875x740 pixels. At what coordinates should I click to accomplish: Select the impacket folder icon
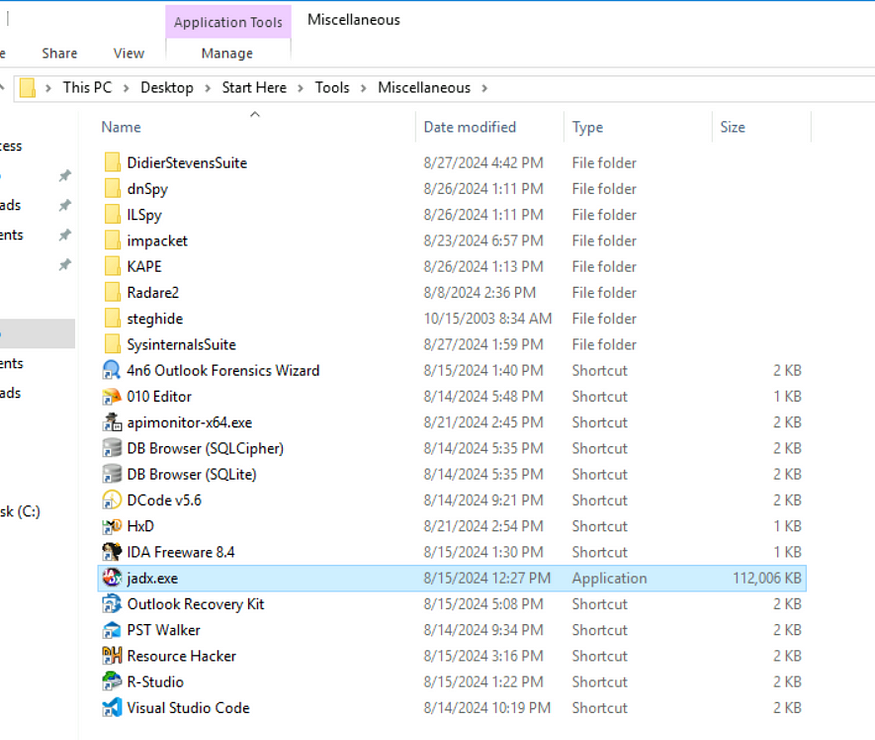click(112, 241)
